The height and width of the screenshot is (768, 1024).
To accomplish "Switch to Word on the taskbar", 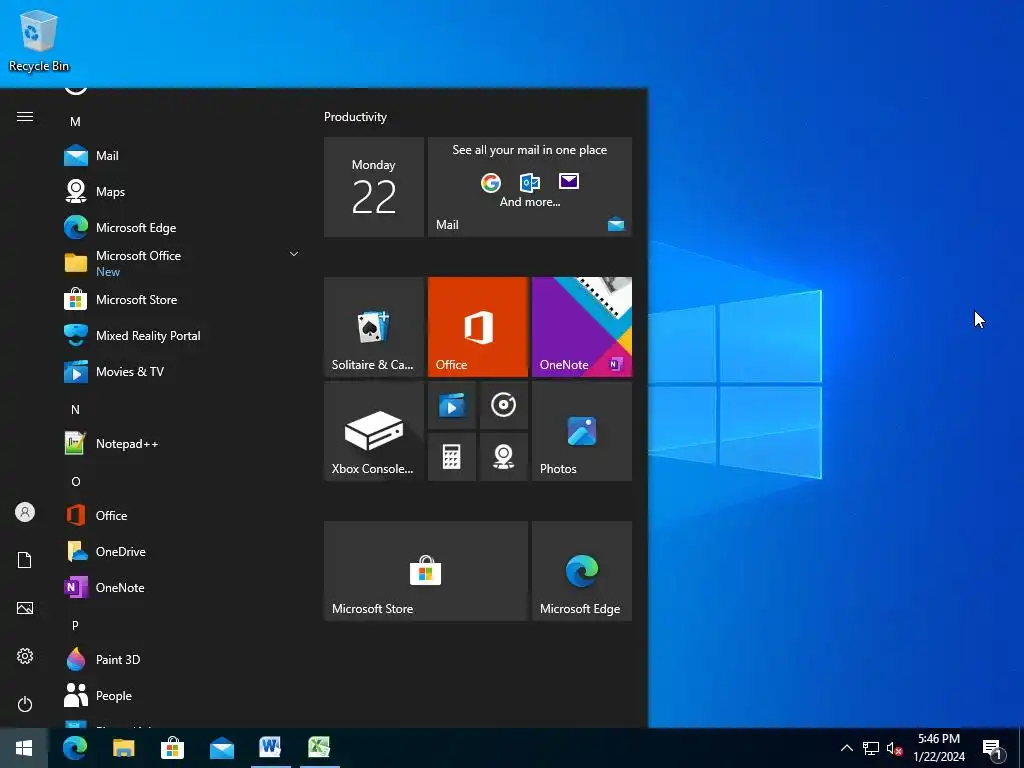I will (x=270, y=748).
